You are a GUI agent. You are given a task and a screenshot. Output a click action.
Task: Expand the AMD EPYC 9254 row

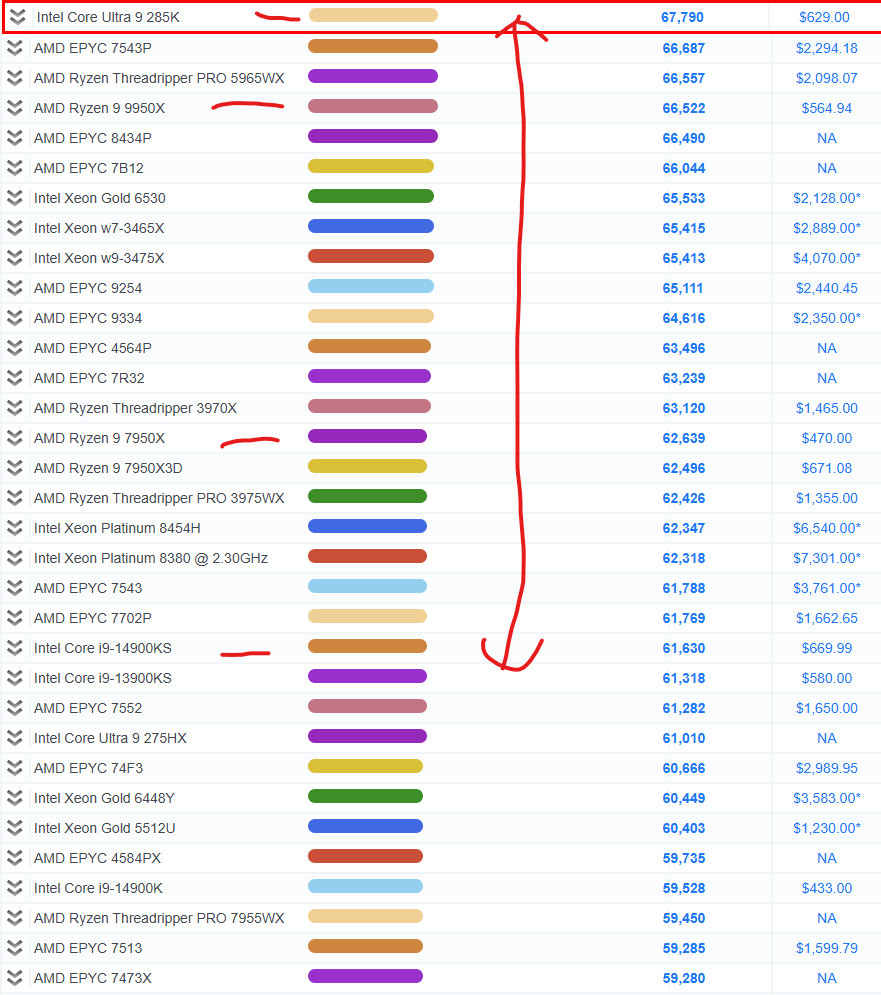(15, 288)
